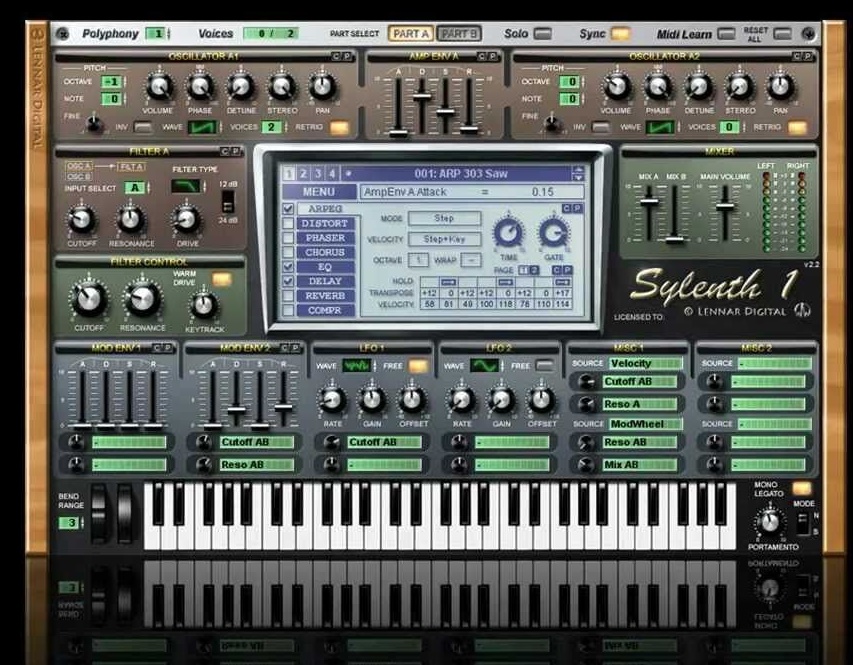Select the PART A tab
The width and height of the screenshot is (853, 665).
[411, 34]
